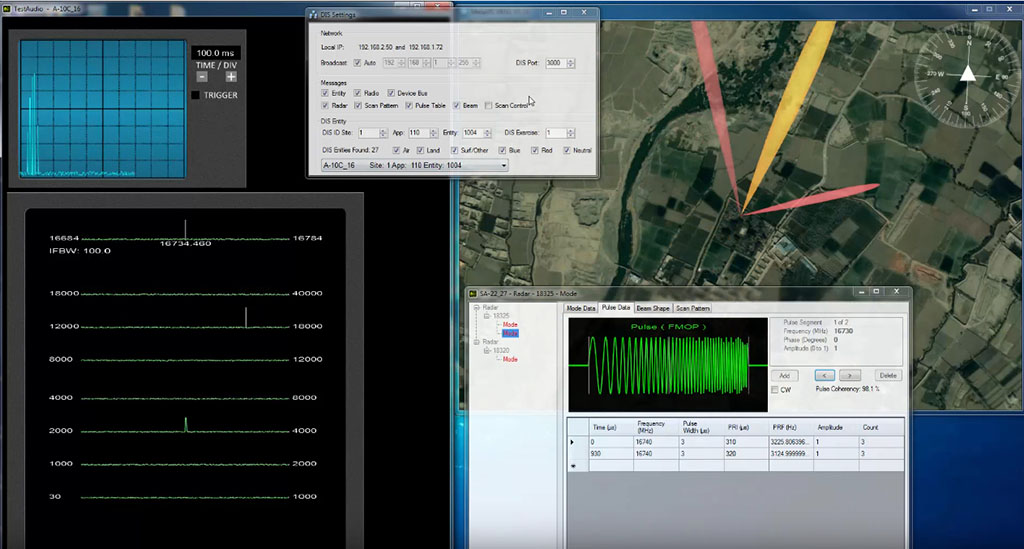Image resolution: width=1024 pixels, height=549 pixels.
Task: Enable the TRIGGER checkbox
Action: tap(195, 95)
